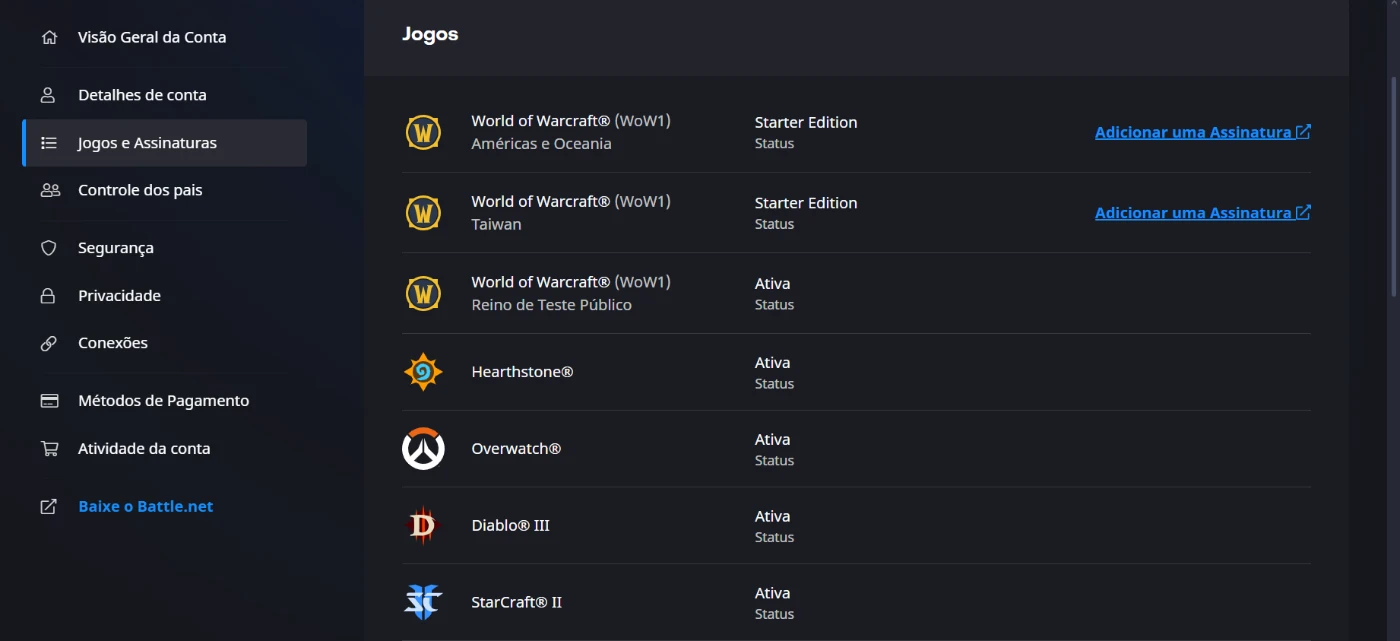Click the shopping cart icon for Atividade da conta
Viewport: 1400px width, 641px height.
coord(48,449)
